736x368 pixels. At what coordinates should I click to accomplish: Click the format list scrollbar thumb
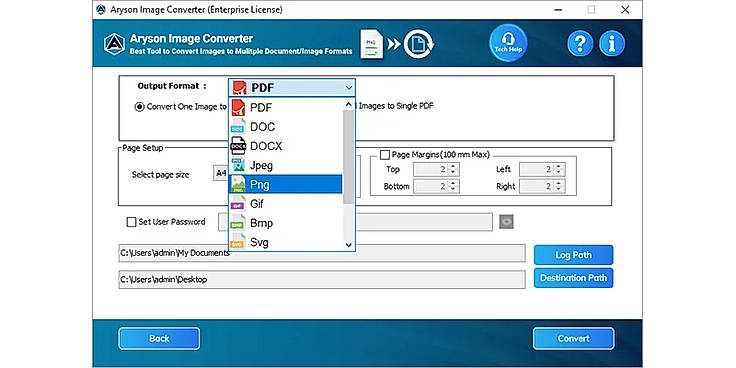pyautogui.click(x=348, y=157)
